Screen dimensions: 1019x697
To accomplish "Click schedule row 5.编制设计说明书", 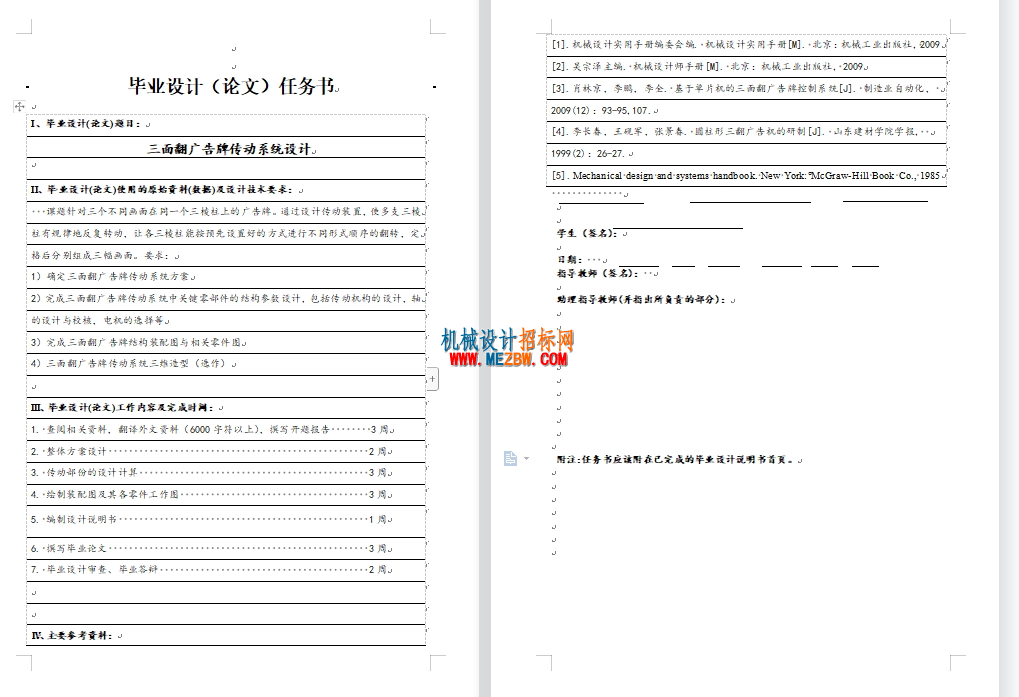I will [x=226, y=520].
